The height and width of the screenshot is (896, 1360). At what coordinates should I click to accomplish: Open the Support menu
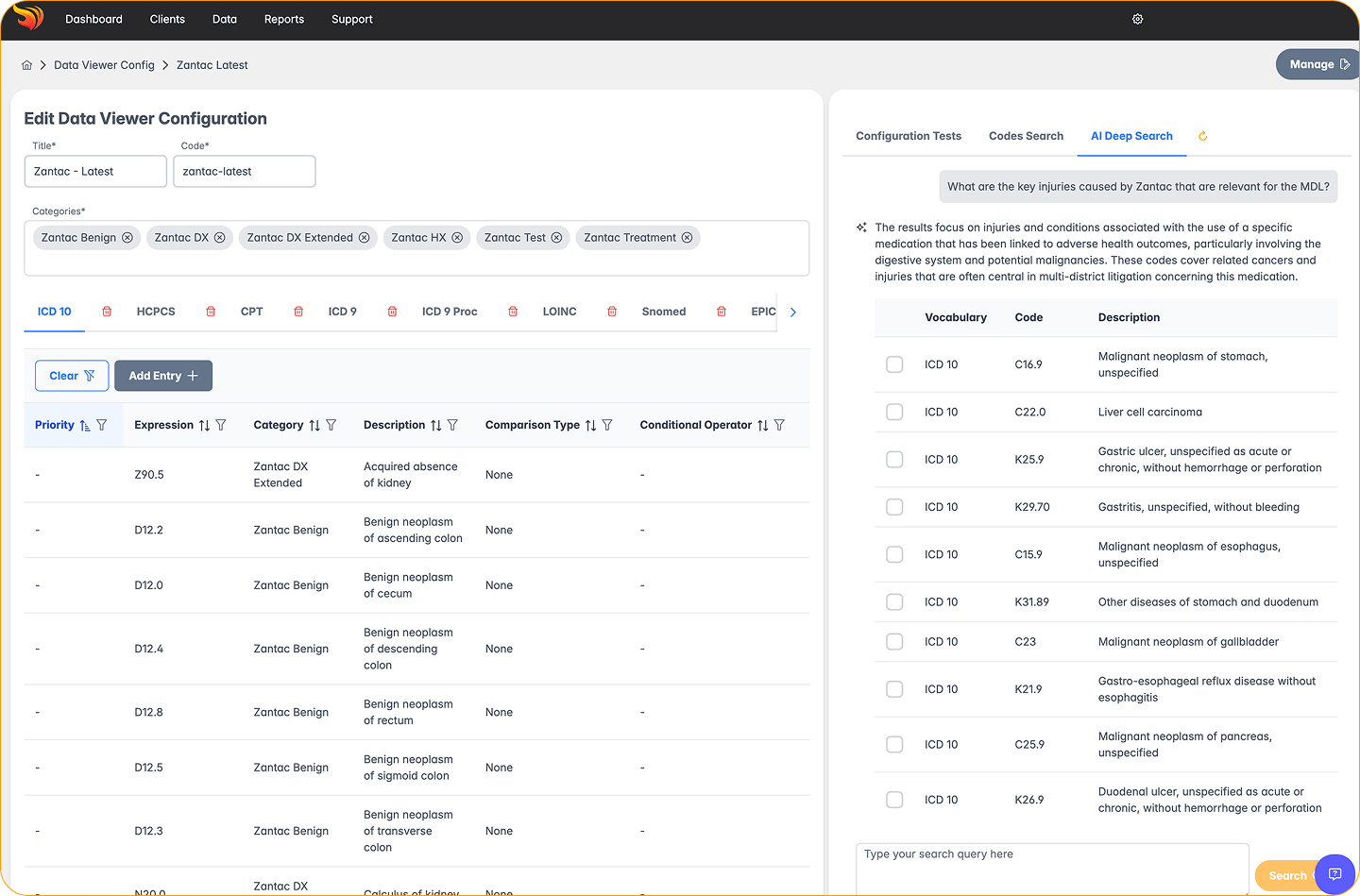pyautogui.click(x=352, y=19)
